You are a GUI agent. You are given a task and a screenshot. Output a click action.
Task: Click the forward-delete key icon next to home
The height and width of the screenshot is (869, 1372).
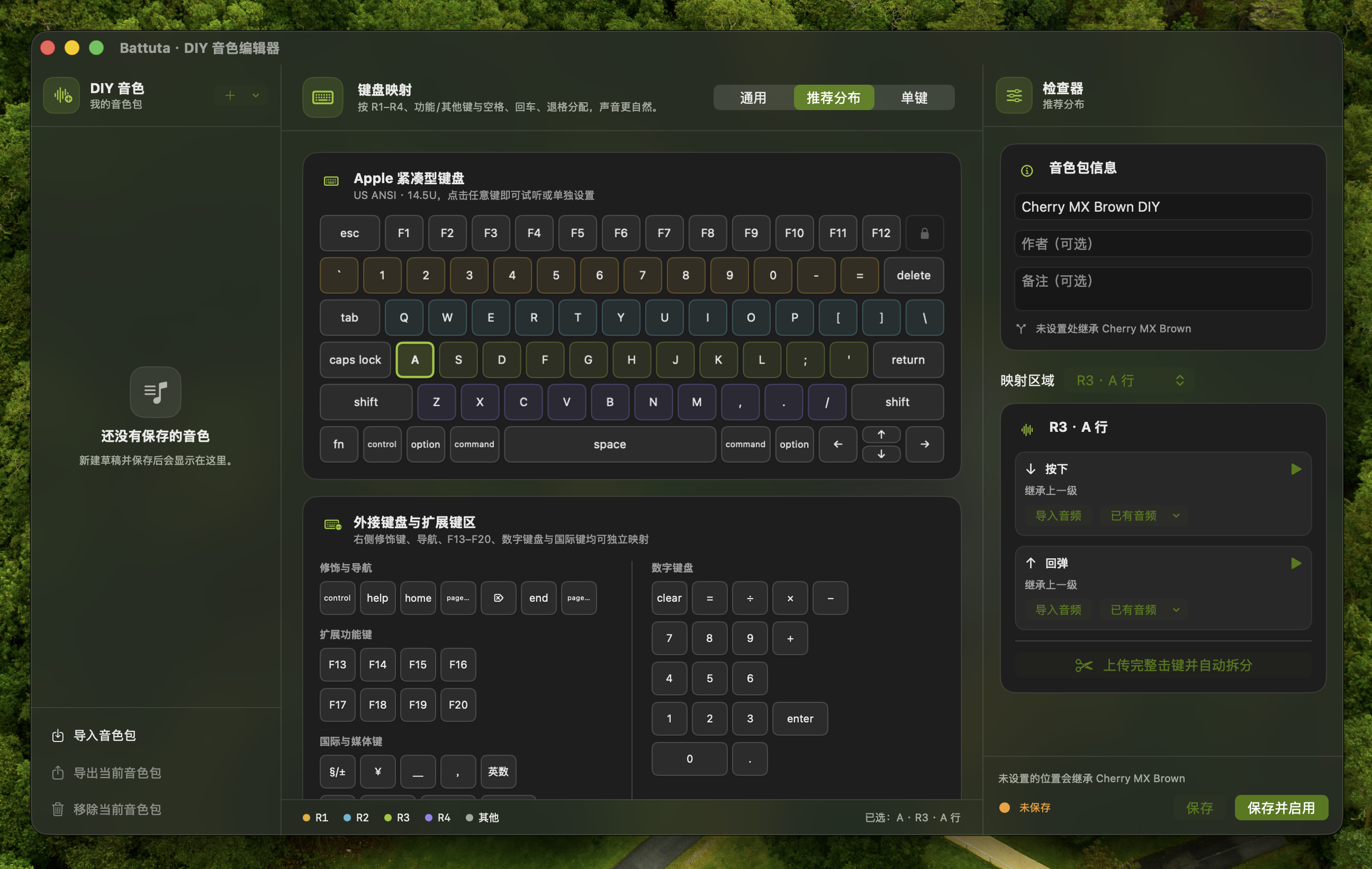click(x=498, y=598)
